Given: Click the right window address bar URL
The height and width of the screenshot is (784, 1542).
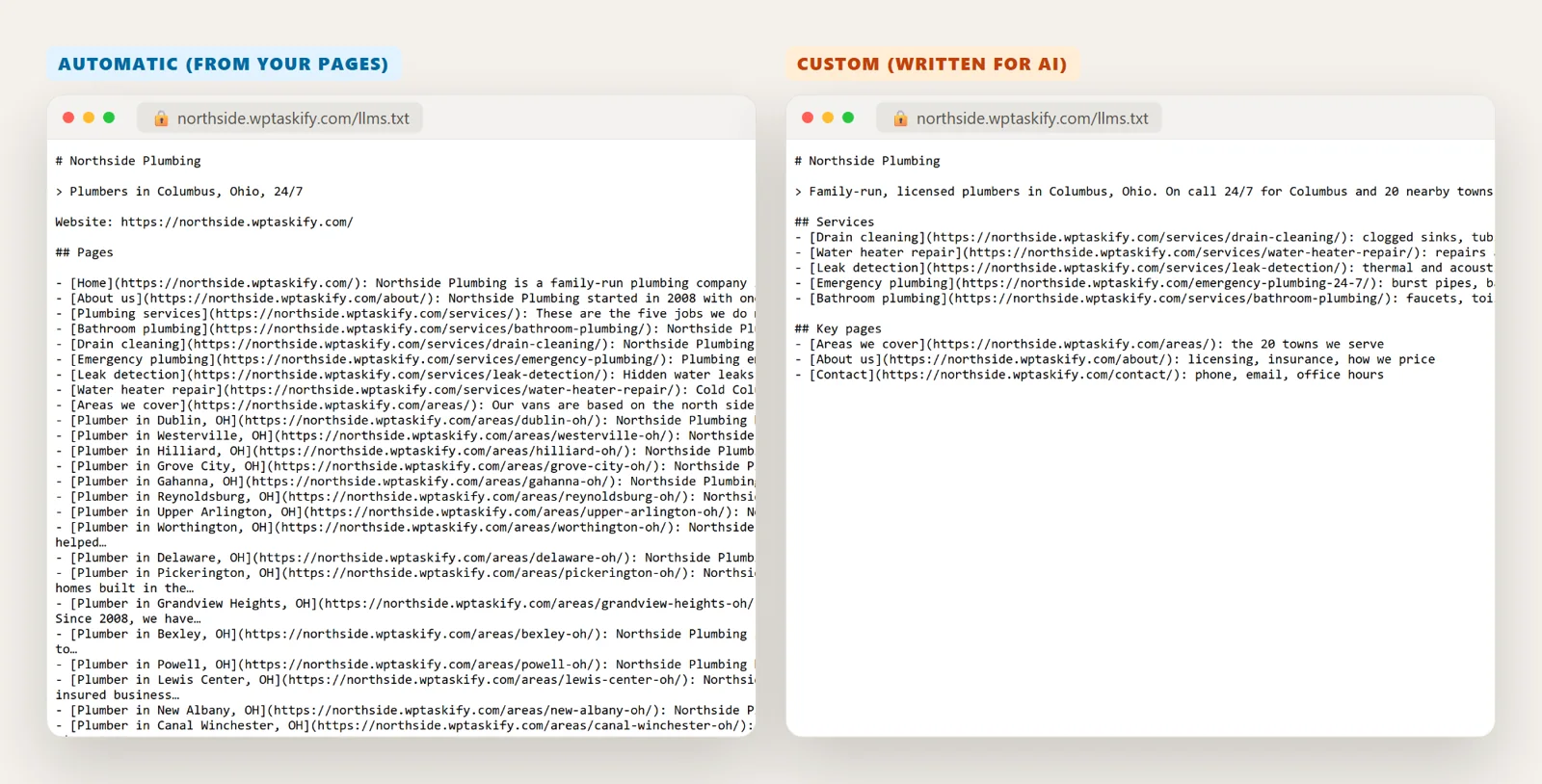Looking at the screenshot, I should [x=1032, y=118].
